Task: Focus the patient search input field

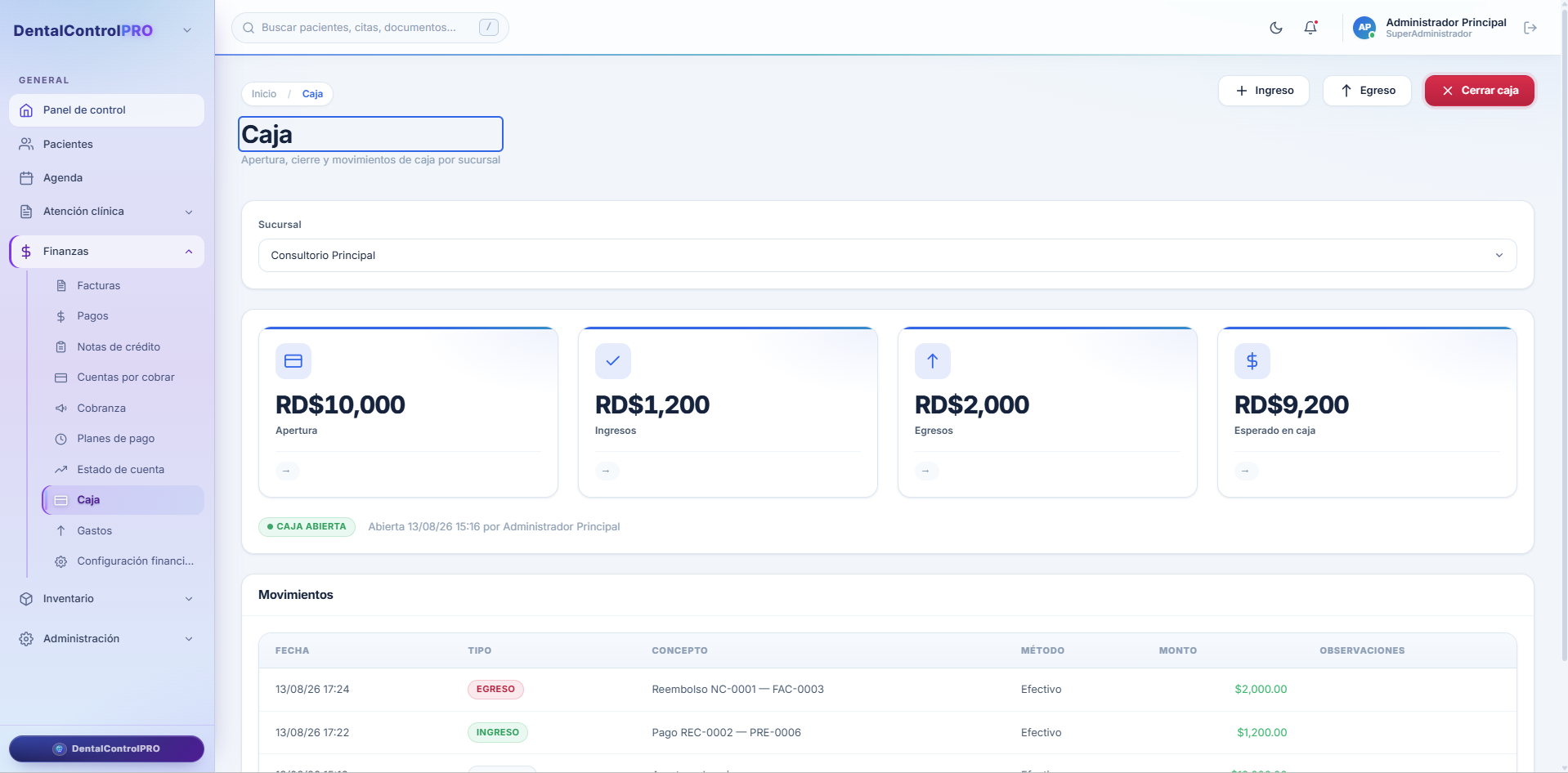Action: click(x=370, y=28)
